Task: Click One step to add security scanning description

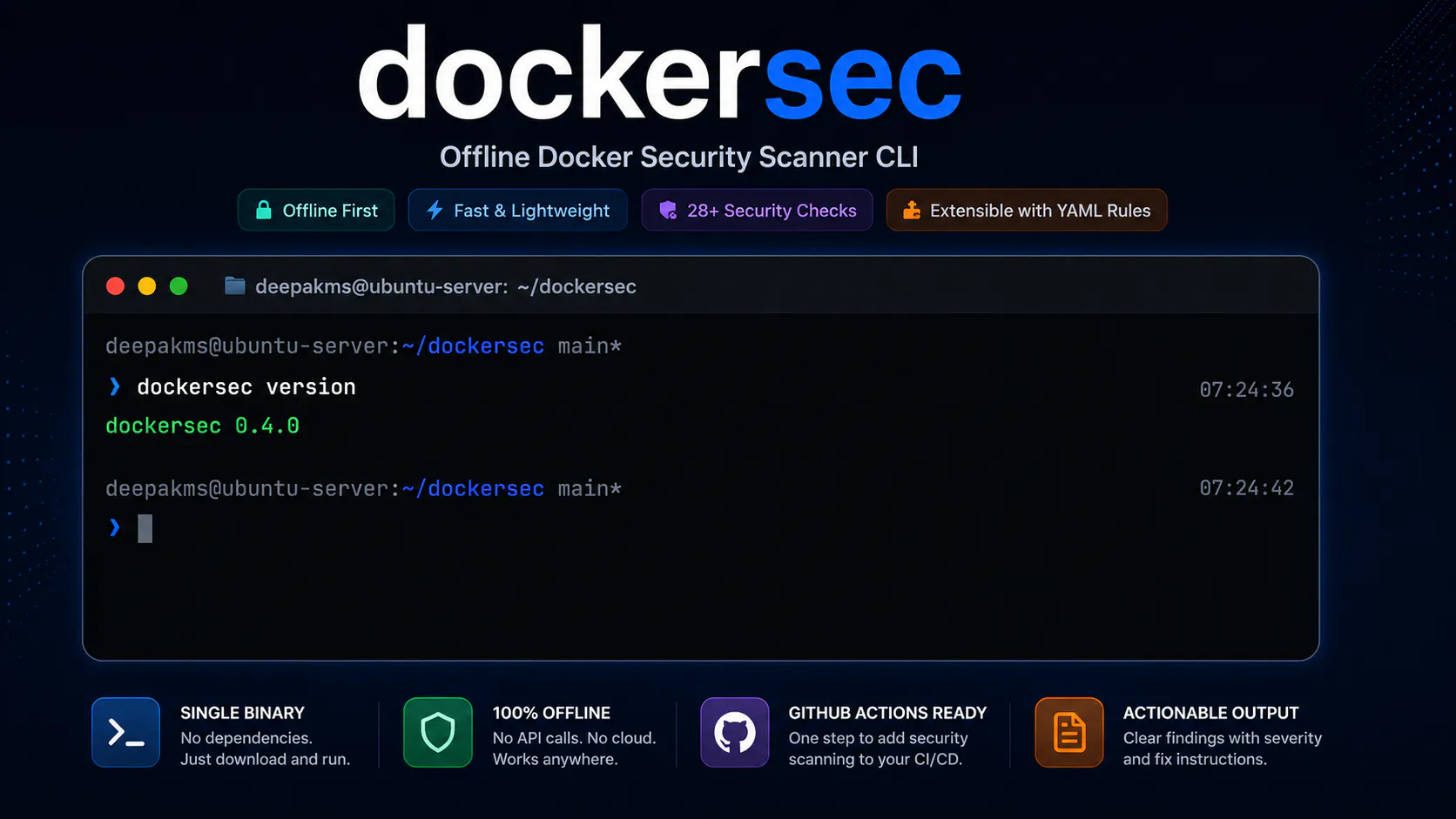Action: click(x=878, y=749)
